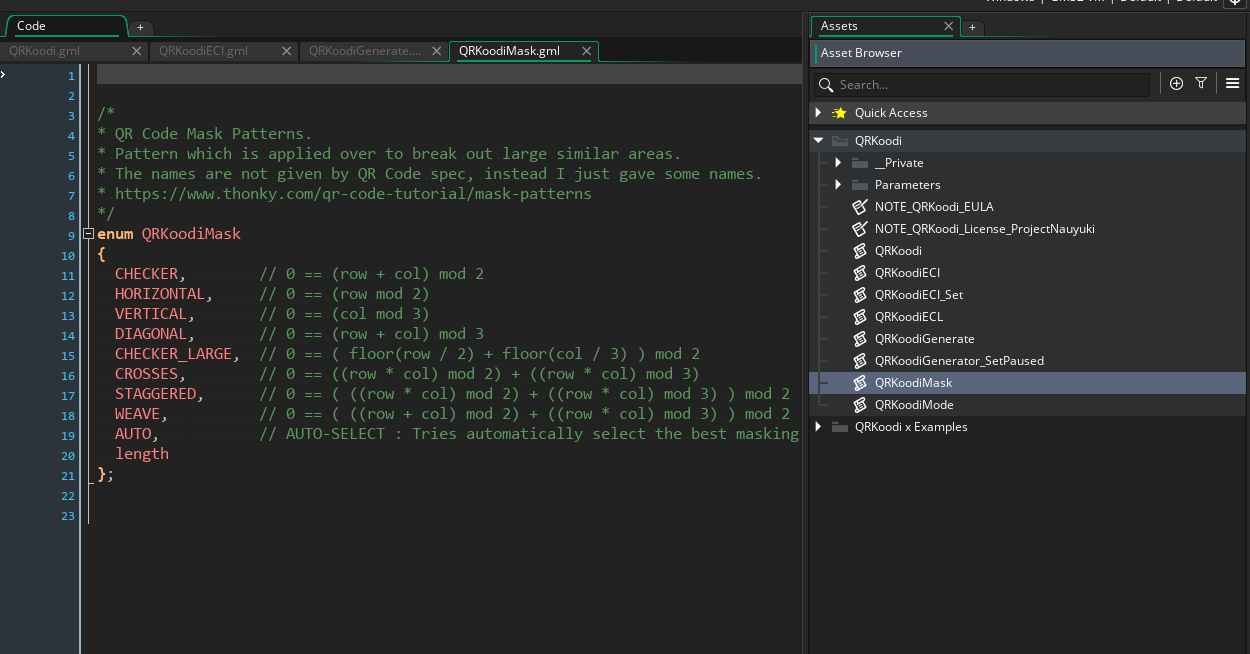
Task: Expand the Parameters folder
Action: pyautogui.click(x=838, y=185)
